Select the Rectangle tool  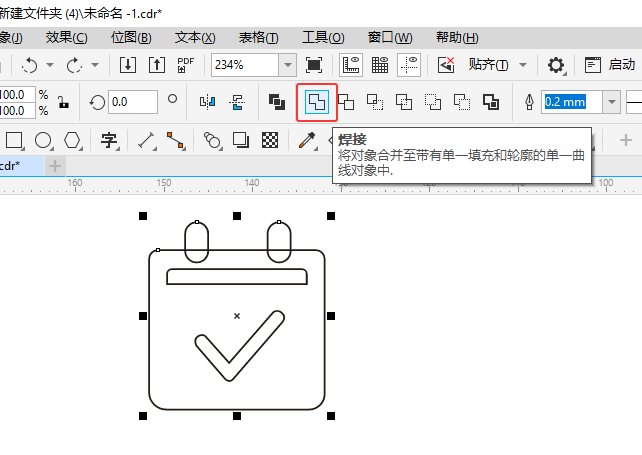tap(14, 140)
